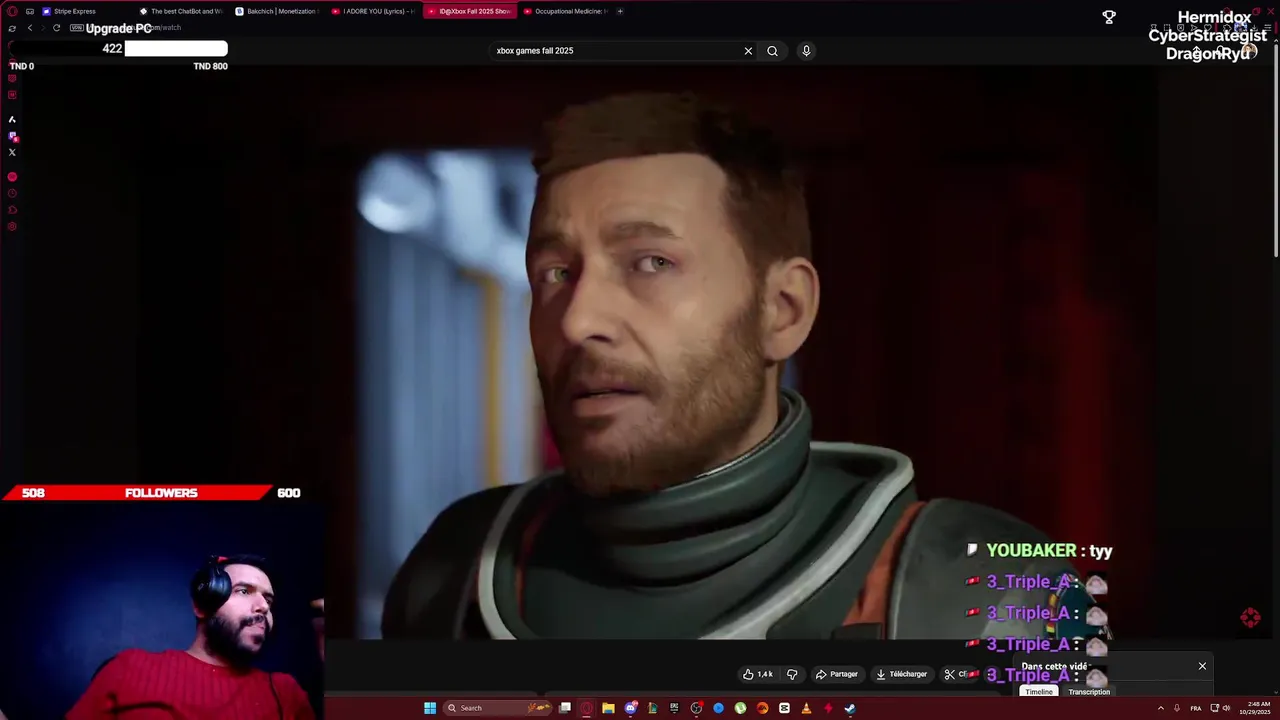The width and height of the screenshot is (1280, 720).
Task: Open Opera GX from the taskbar
Action: (587, 708)
